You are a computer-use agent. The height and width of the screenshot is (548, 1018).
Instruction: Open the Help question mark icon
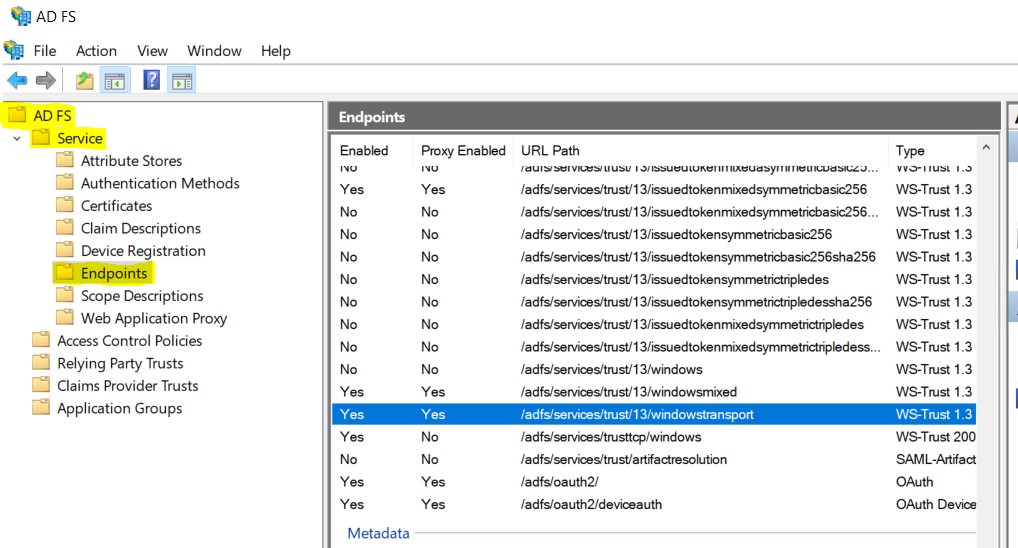click(151, 81)
